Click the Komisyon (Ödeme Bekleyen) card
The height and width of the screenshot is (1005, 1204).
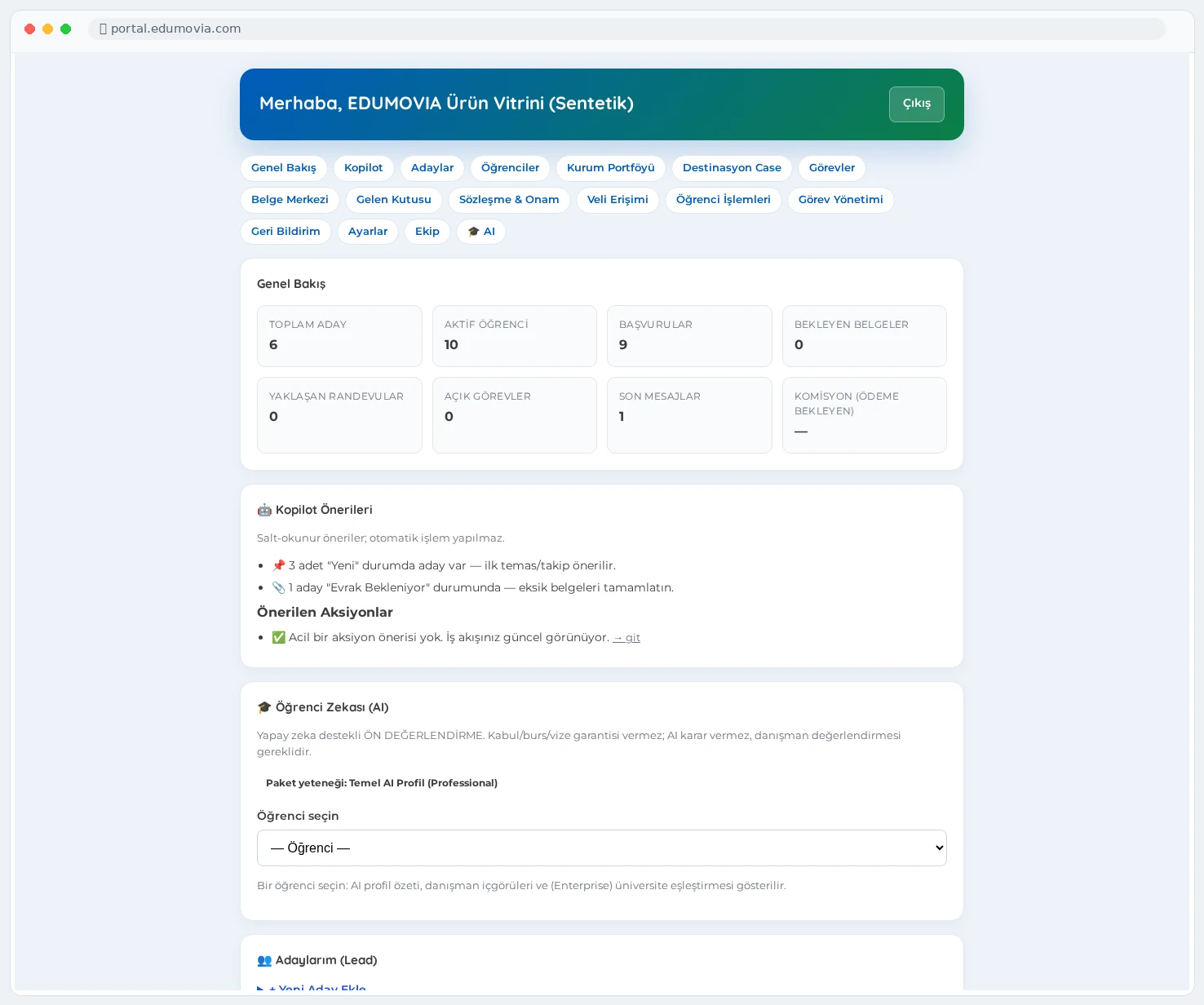tap(864, 415)
